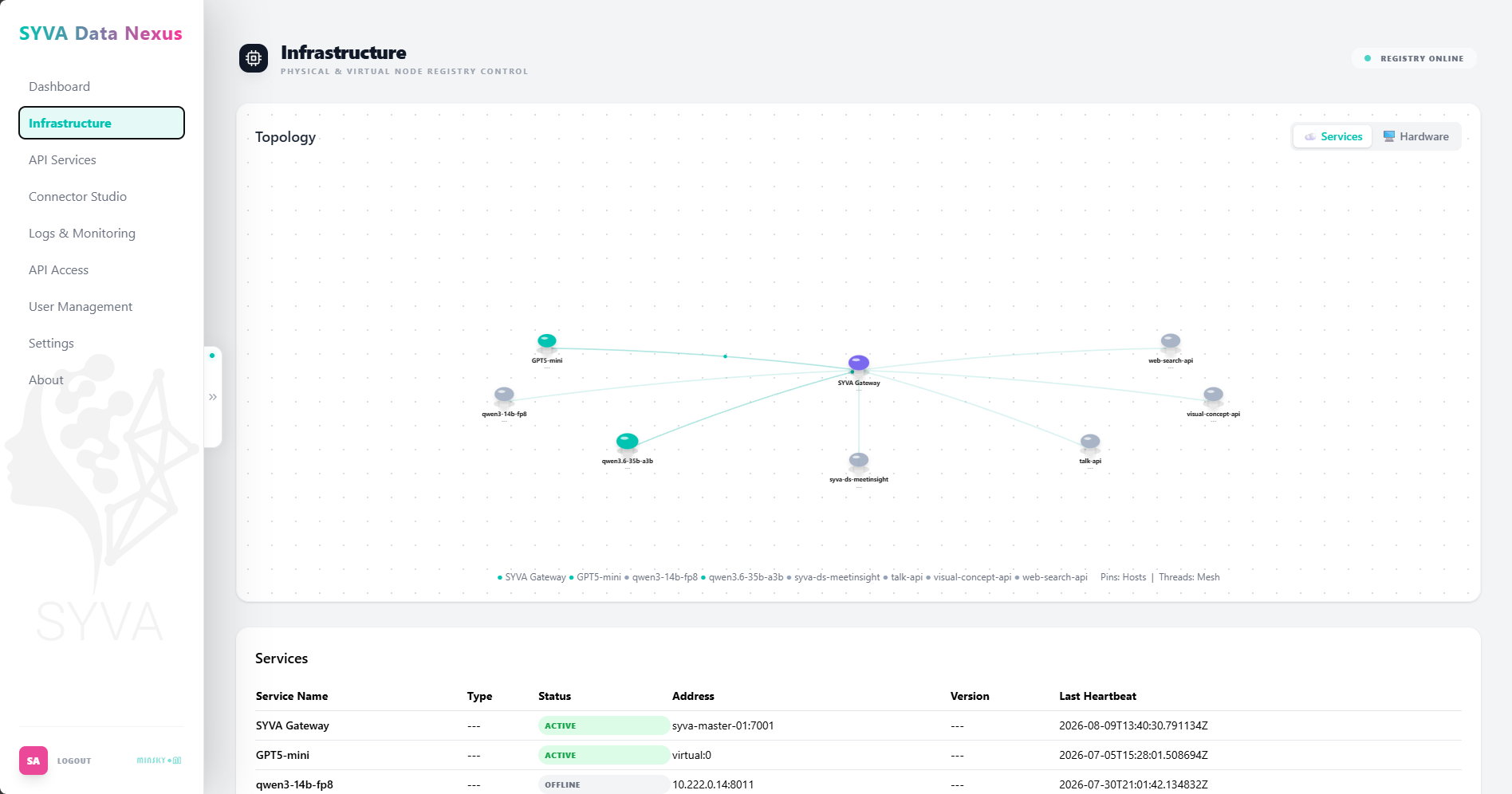Select the qwen3.6-35b-a3b green node
The image size is (1512, 794).
coord(628,442)
